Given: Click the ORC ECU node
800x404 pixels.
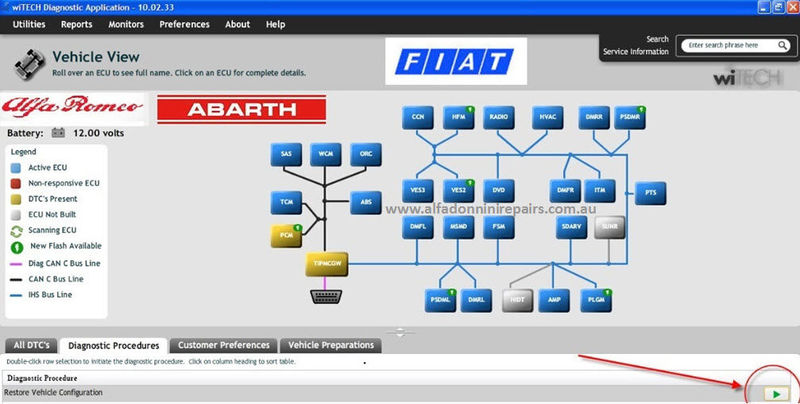Looking at the screenshot, I should pyautogui.click(x=366, y=155).
